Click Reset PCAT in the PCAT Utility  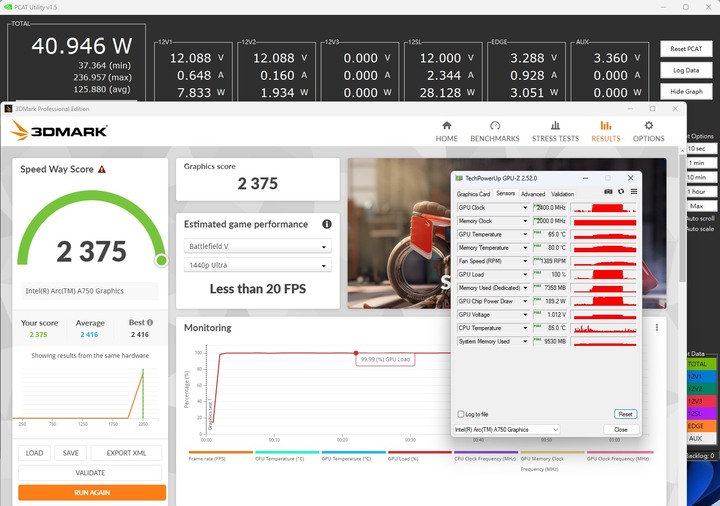pyautogui.click(x=686, y=49)
